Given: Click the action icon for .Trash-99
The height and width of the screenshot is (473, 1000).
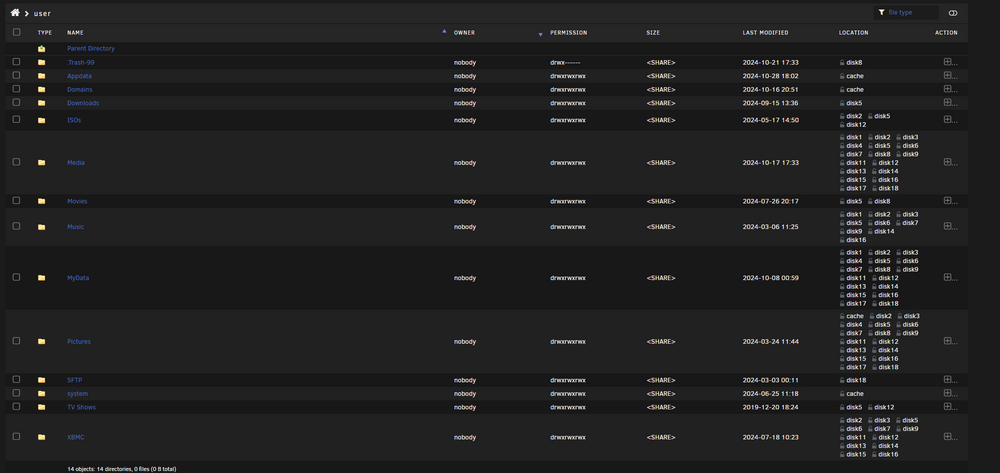Looking at the screenshot, I should click(x=950, y=62).
